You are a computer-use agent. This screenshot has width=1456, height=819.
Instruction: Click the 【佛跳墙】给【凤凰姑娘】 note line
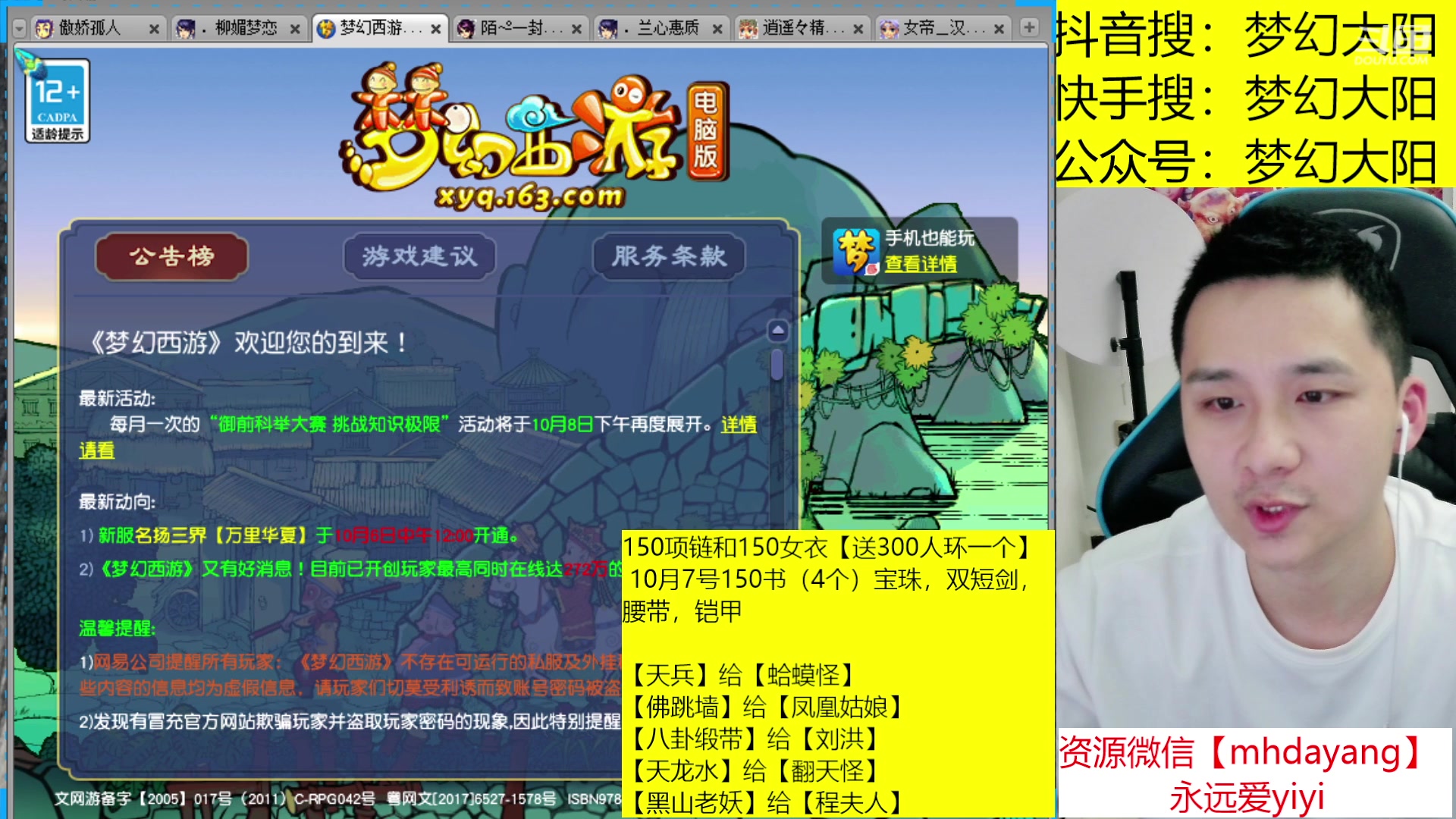(x=767, y=708)
